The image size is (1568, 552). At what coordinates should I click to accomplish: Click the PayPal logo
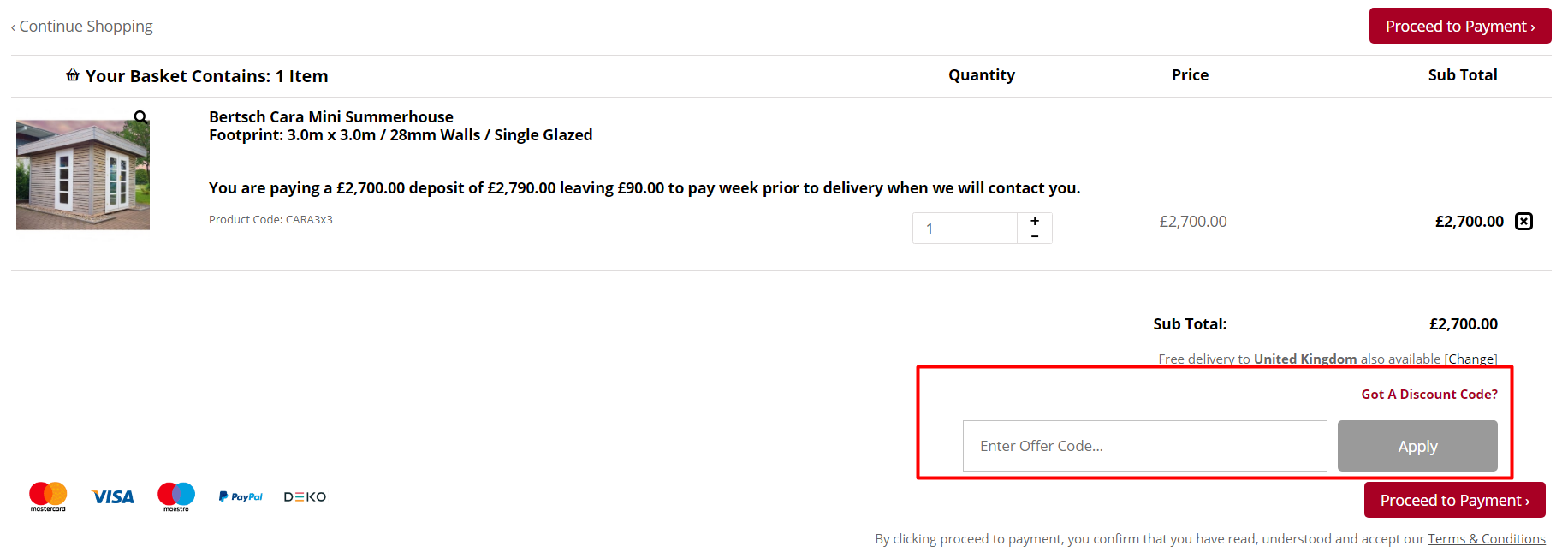(241, 496)
